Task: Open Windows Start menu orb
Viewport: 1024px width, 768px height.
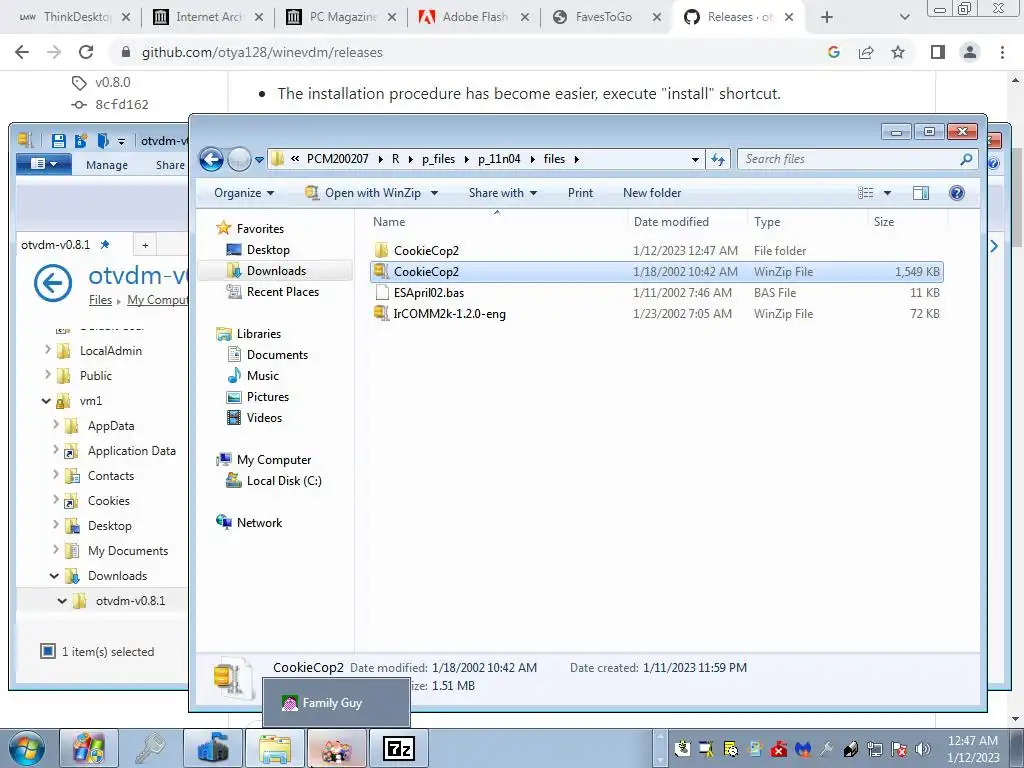Action: [27, 748]
